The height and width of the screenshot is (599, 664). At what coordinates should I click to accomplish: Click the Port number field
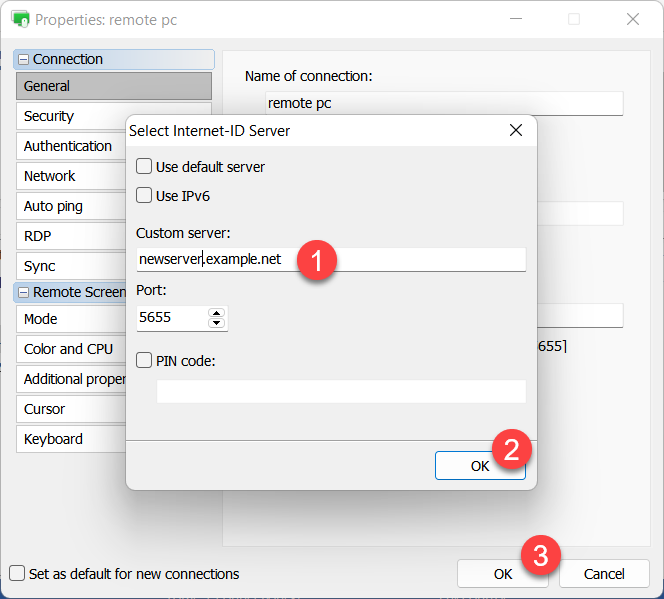pos(171,318)
